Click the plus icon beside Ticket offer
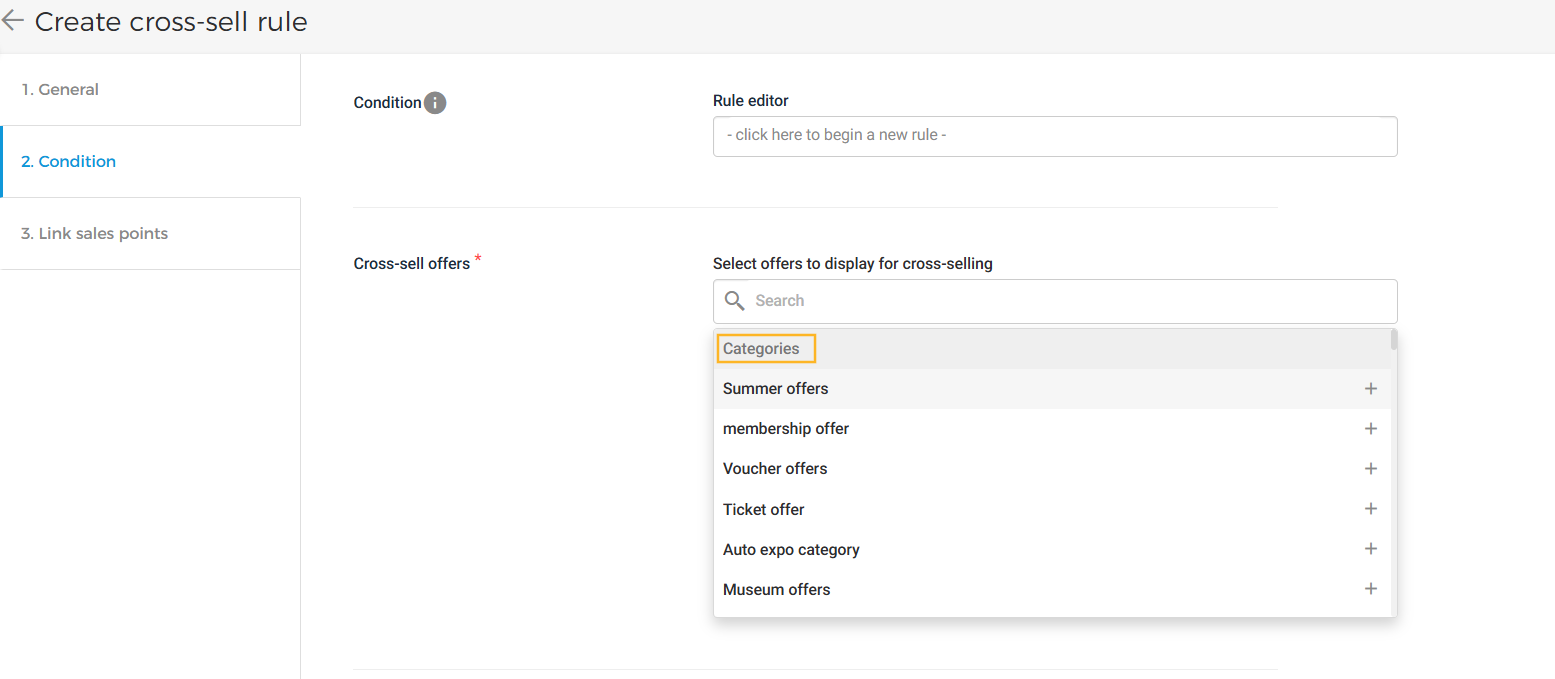 pos(1370,509)
